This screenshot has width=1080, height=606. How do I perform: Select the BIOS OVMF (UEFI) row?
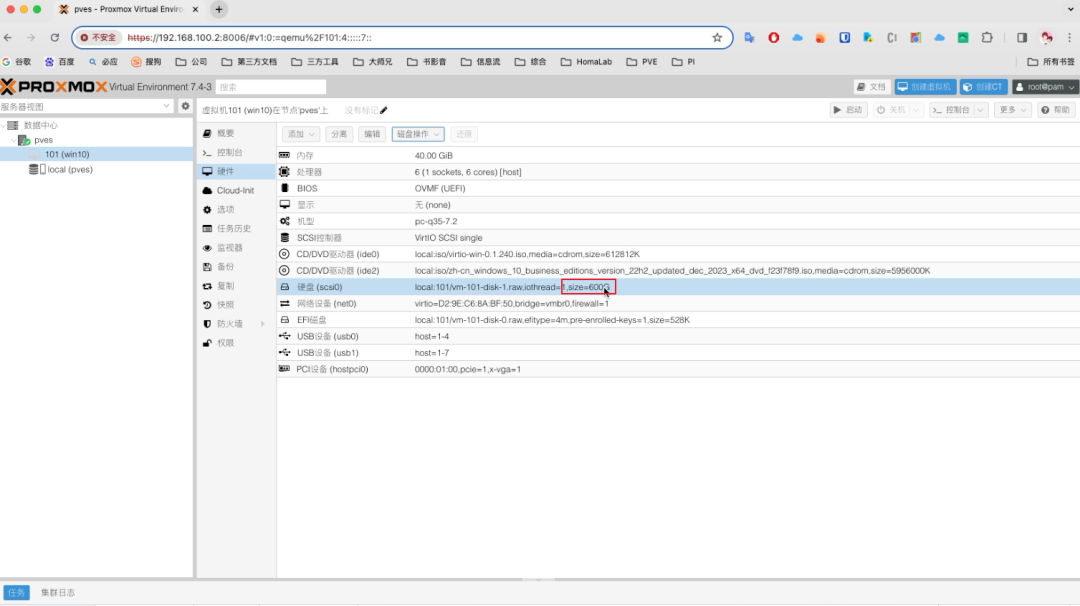tap(678, 189)
